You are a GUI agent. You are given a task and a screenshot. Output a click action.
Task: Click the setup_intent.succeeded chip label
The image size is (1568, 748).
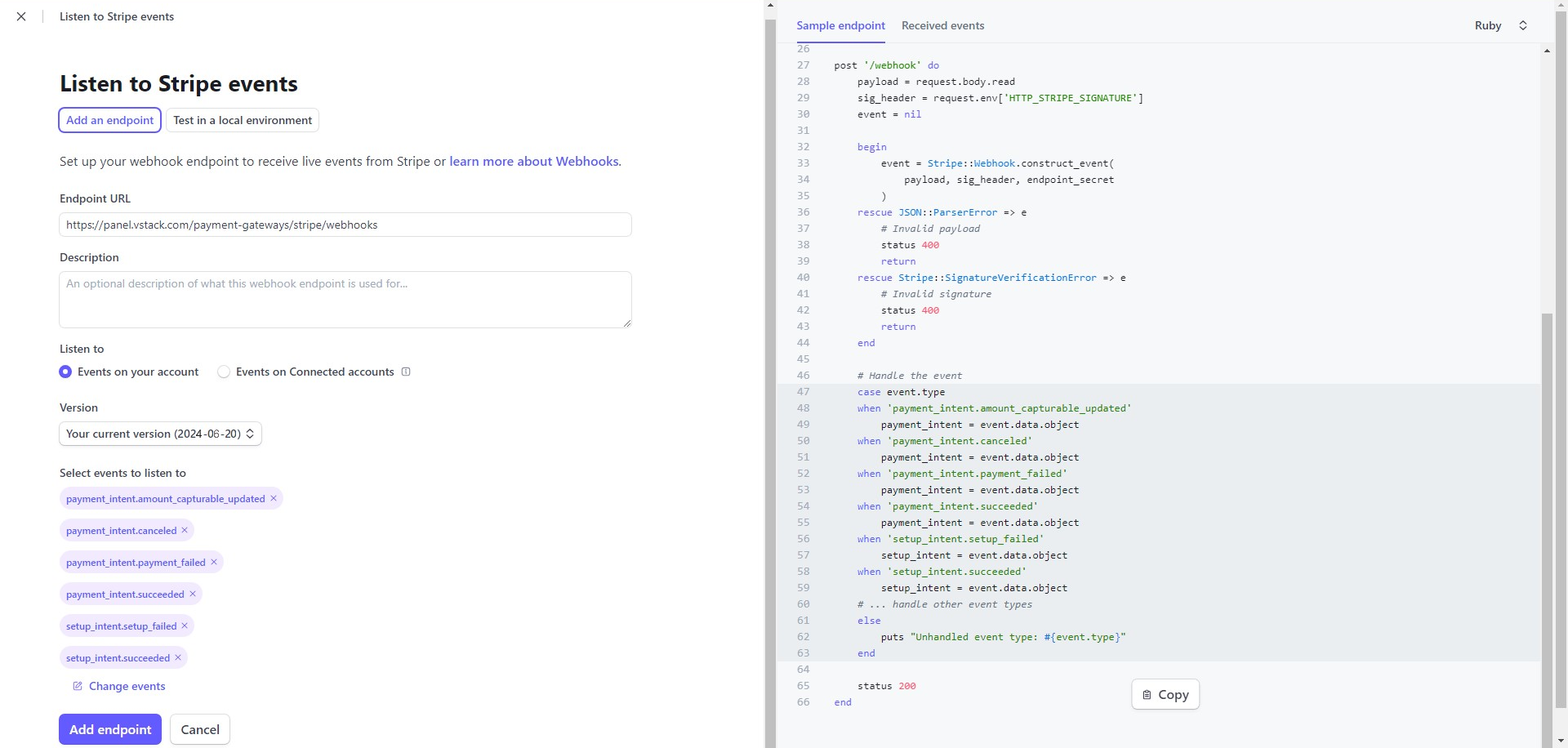coord(118,658)
